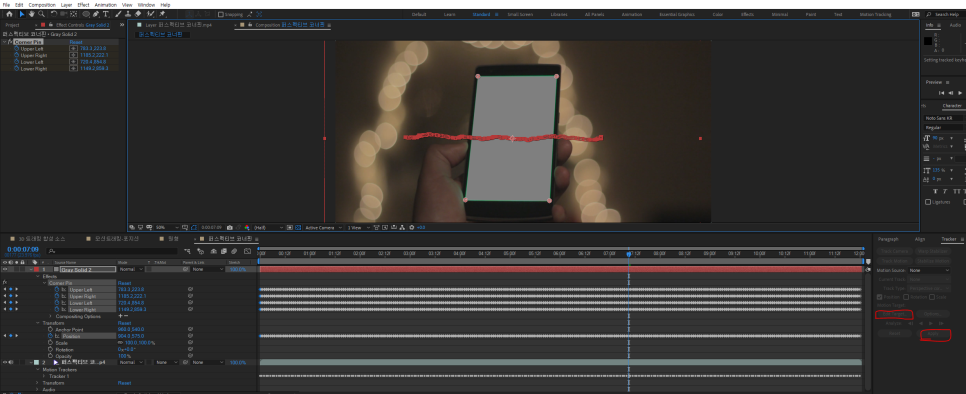Click the current timecode 0:00:07:09
The height and width of the screenshot is (394, 966).
(23, 249)
